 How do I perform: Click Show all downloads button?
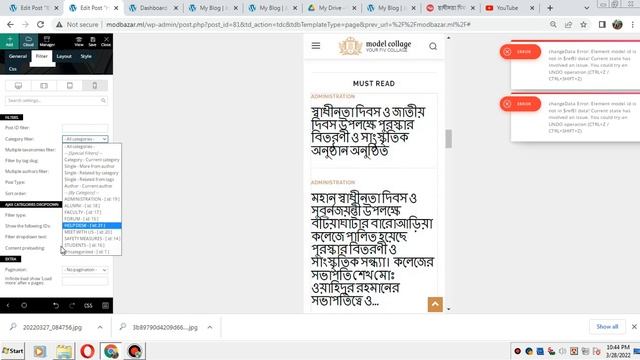[x=607, y=327]
